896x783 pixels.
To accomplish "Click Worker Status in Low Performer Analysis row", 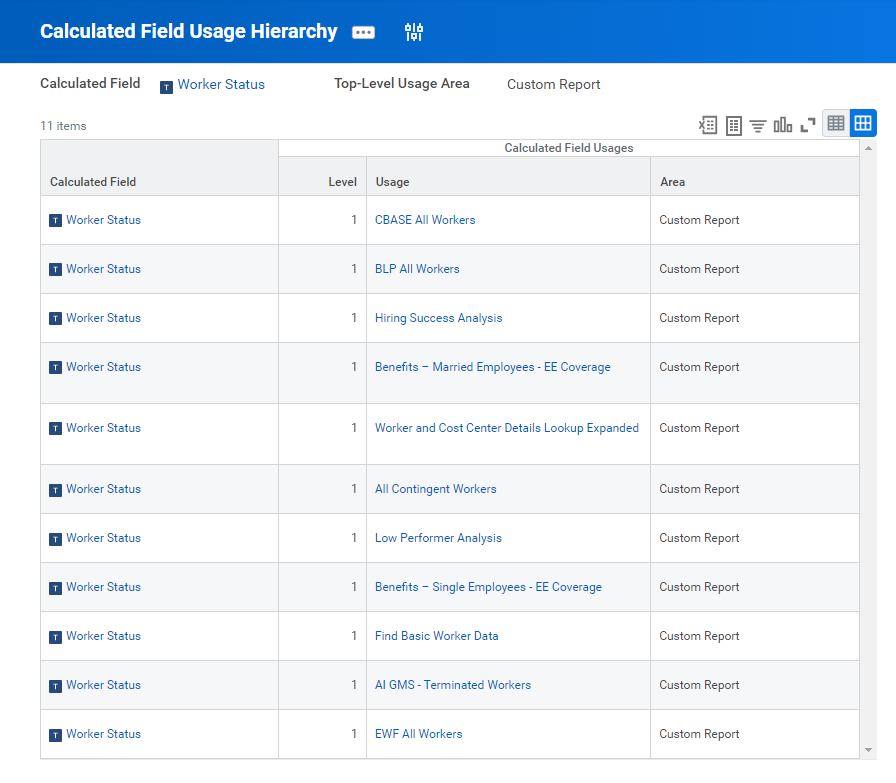I will [103, 539].
